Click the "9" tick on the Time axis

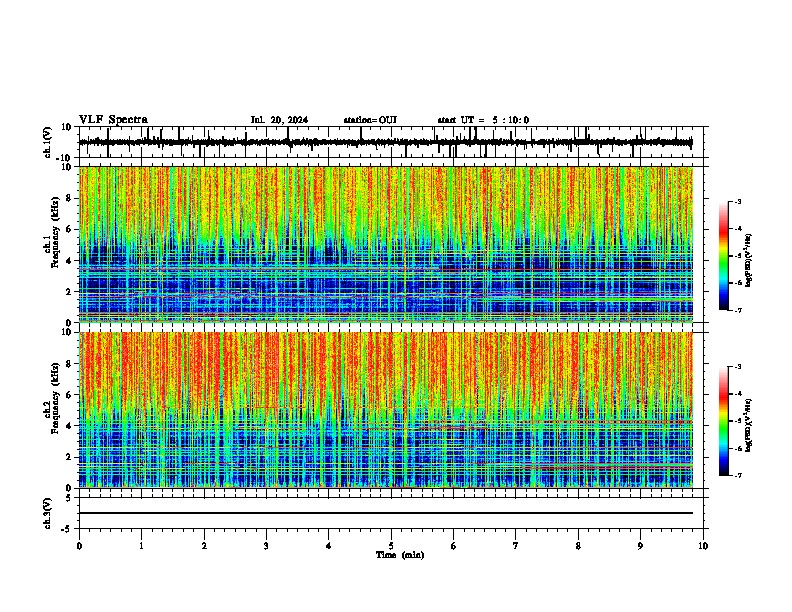(x=640, y=546)
